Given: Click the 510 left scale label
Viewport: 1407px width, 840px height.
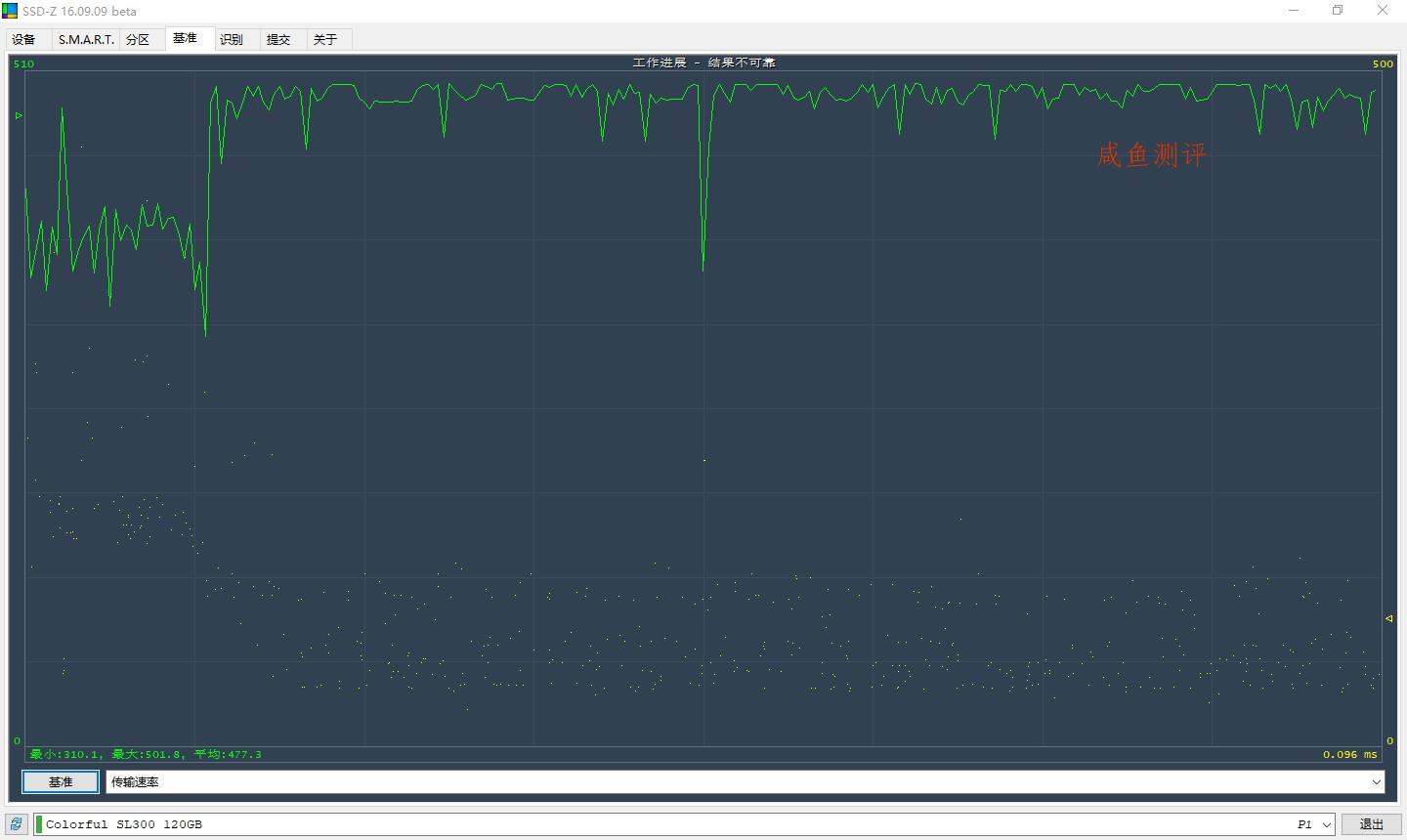Looking at the screenshot, I should pos(23,64).
